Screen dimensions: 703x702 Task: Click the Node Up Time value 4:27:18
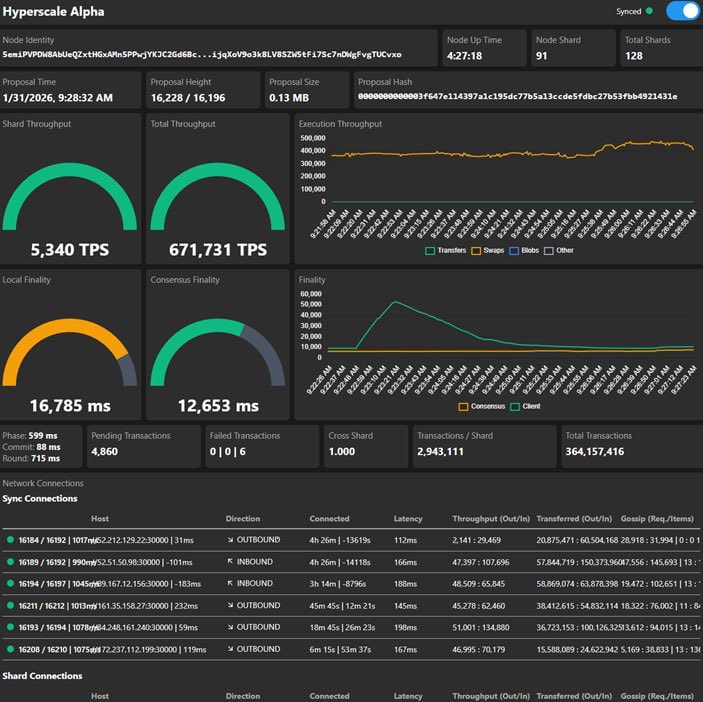[464, 56]
